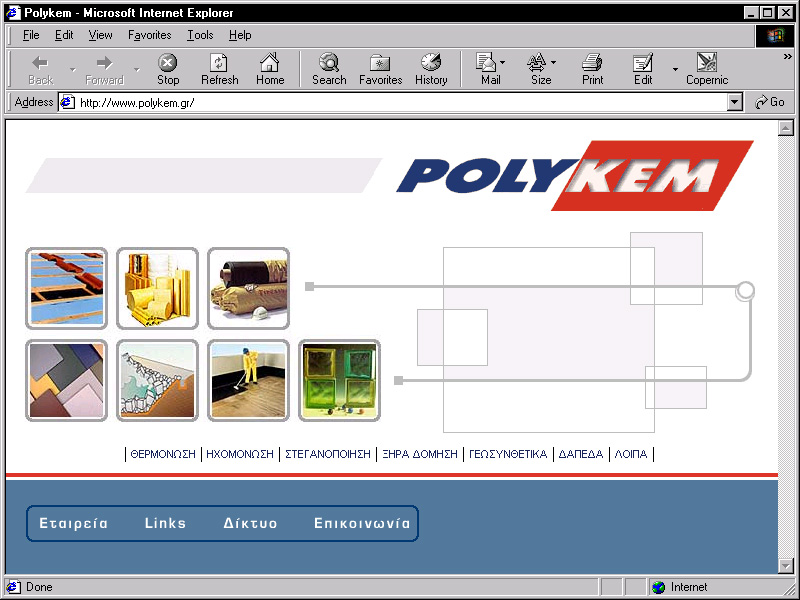This screenshot has width=800, height=600.
Task: Click the Internet zone globe icon
Action: coord(659,587)
